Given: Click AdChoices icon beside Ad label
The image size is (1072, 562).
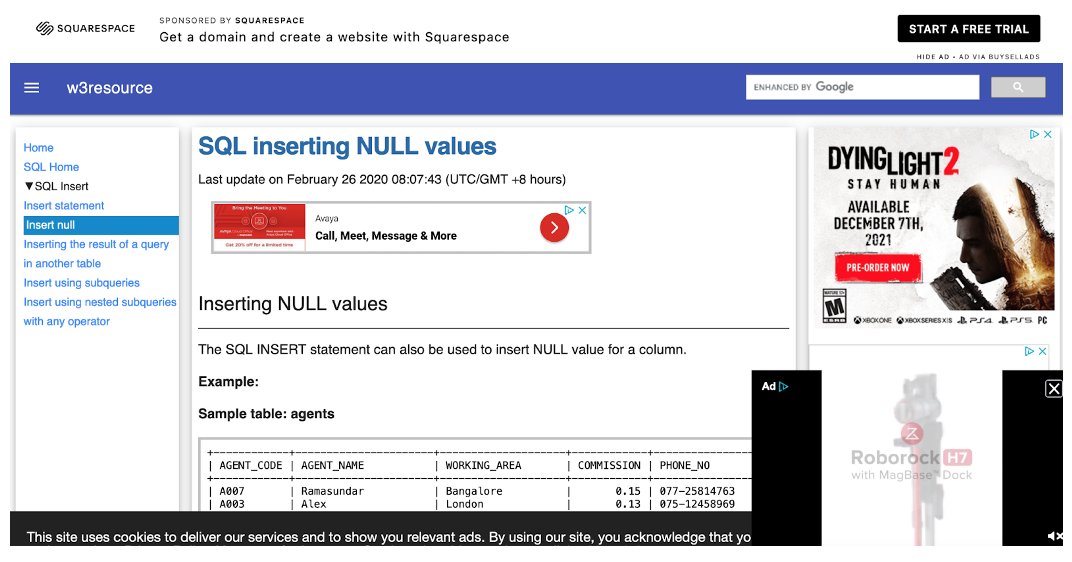Looking at the screenshot, I should tap(783, 386).
